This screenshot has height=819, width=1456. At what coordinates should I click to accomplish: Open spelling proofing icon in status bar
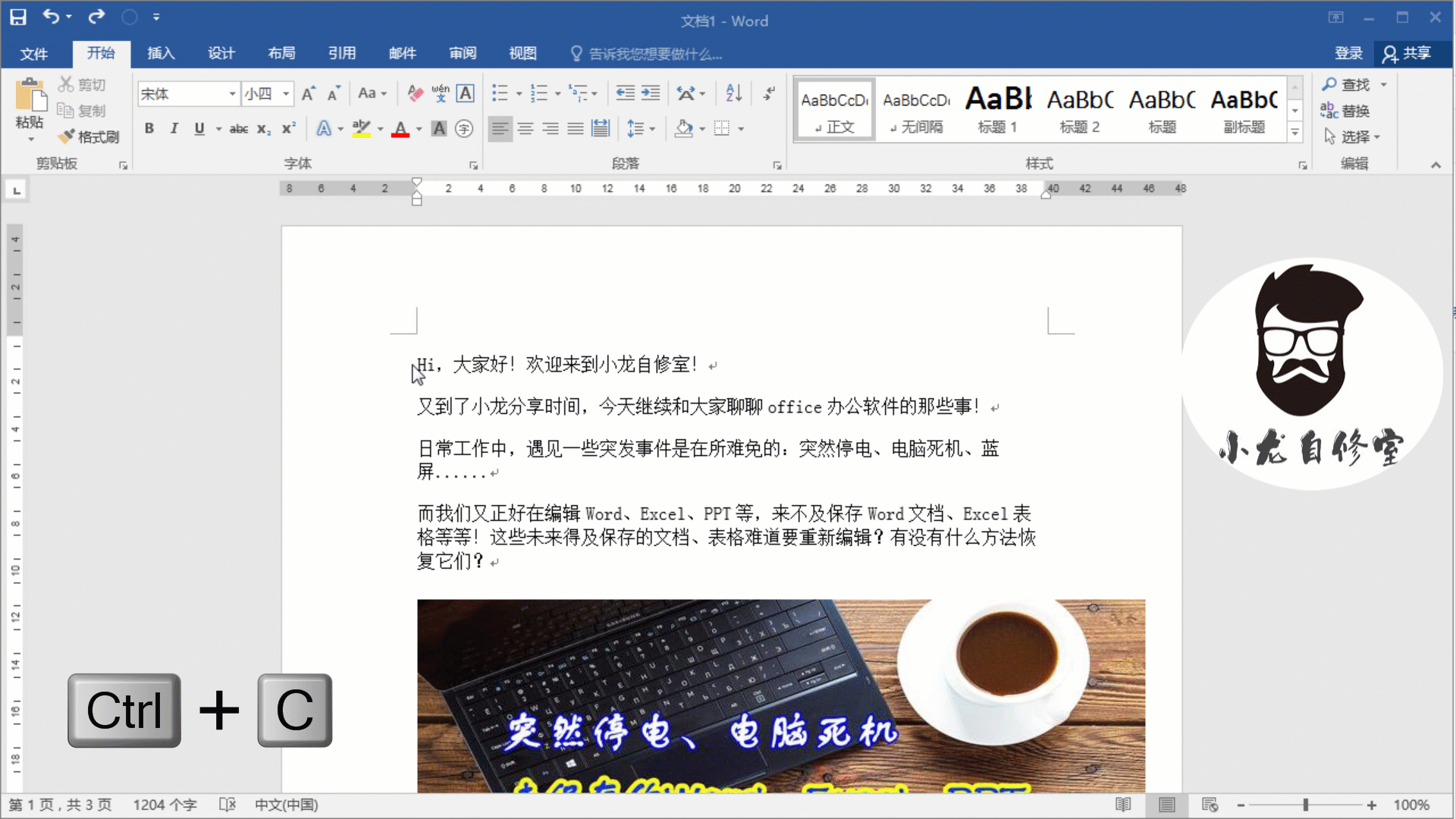(x=227, y=805)
